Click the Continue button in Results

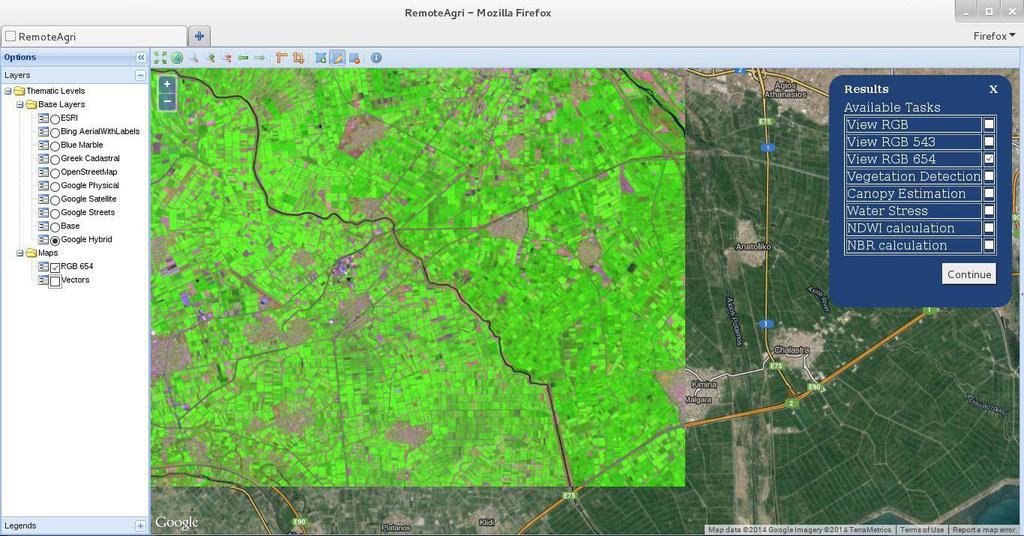[969, 274]
